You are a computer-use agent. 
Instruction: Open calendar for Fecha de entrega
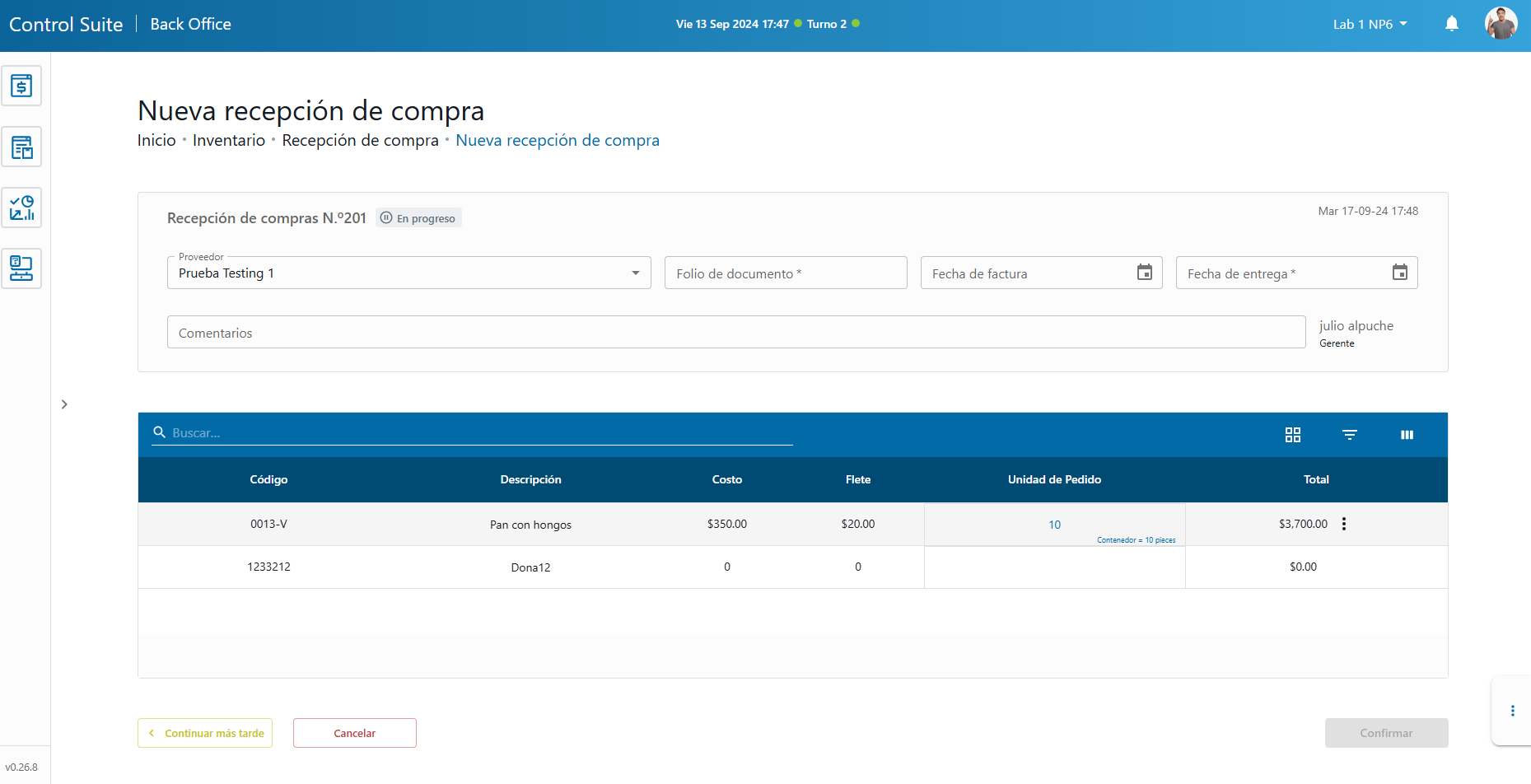click(x=1399, y=273)
